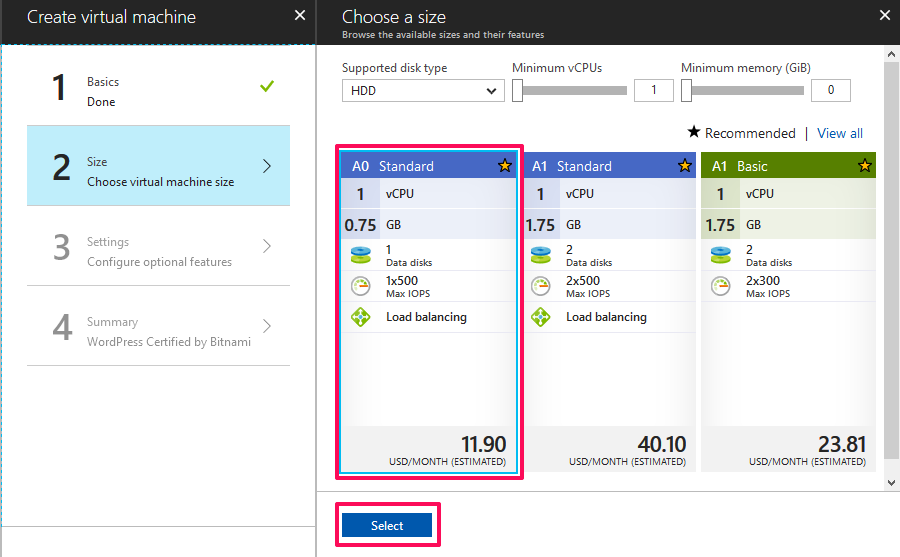
Task: Click the Minimum memory slider handle
Action: click(686, 90)
